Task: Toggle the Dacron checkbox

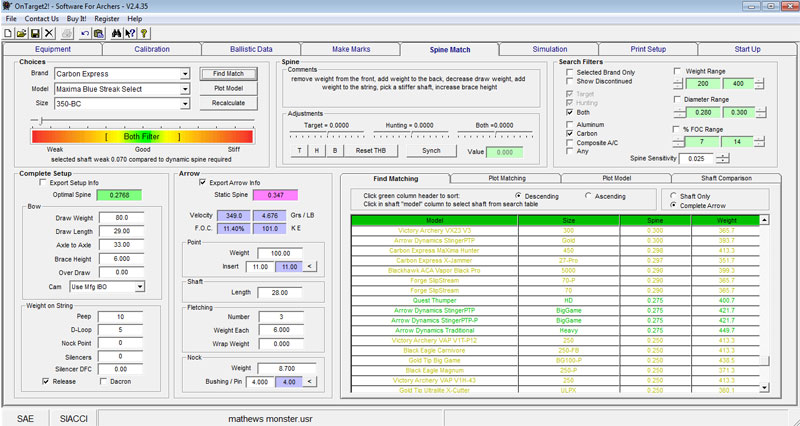Action: tap(104, 381)
